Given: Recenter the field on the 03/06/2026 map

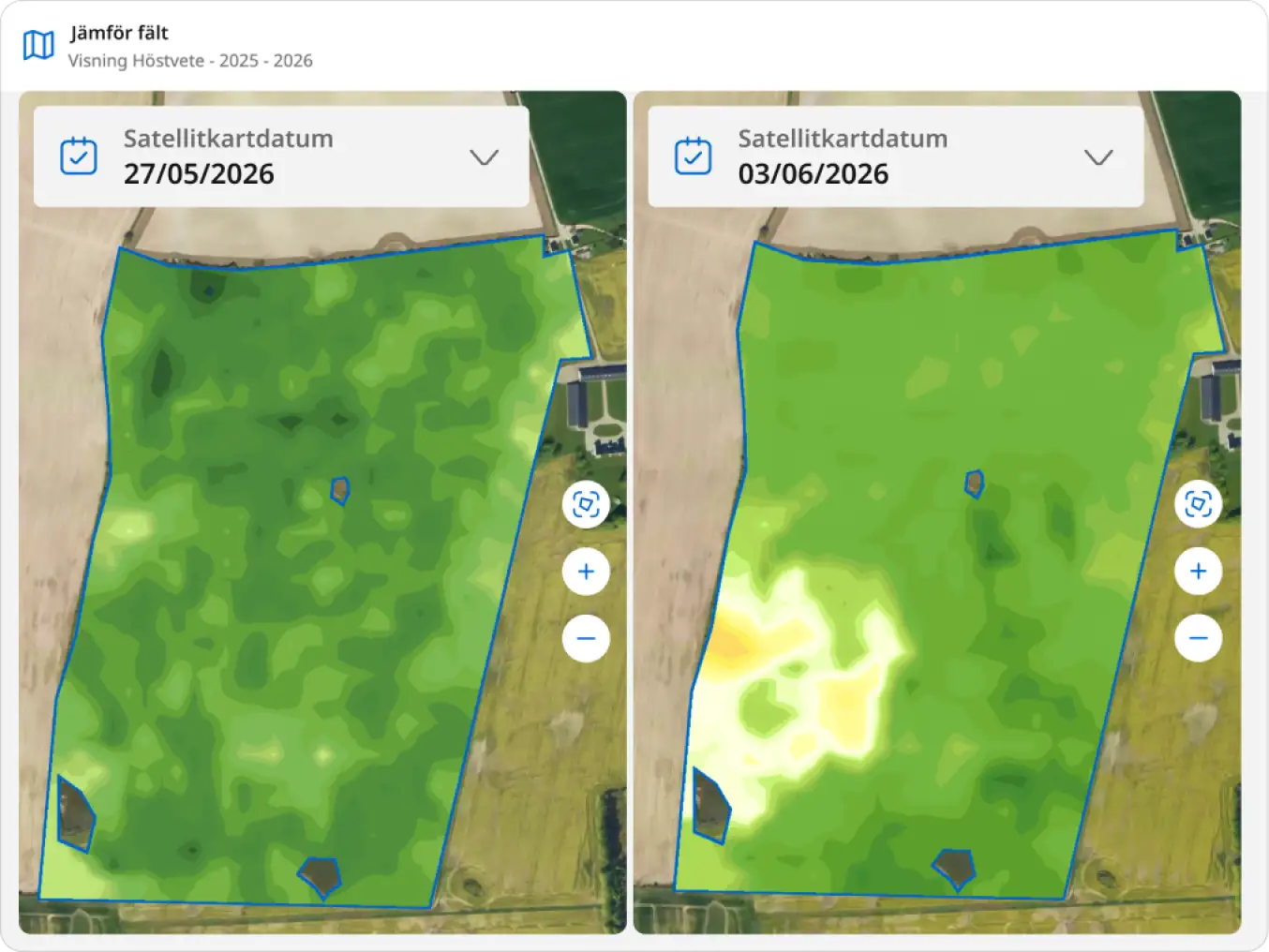Looking at the screenshot, I should point(1199,505).
